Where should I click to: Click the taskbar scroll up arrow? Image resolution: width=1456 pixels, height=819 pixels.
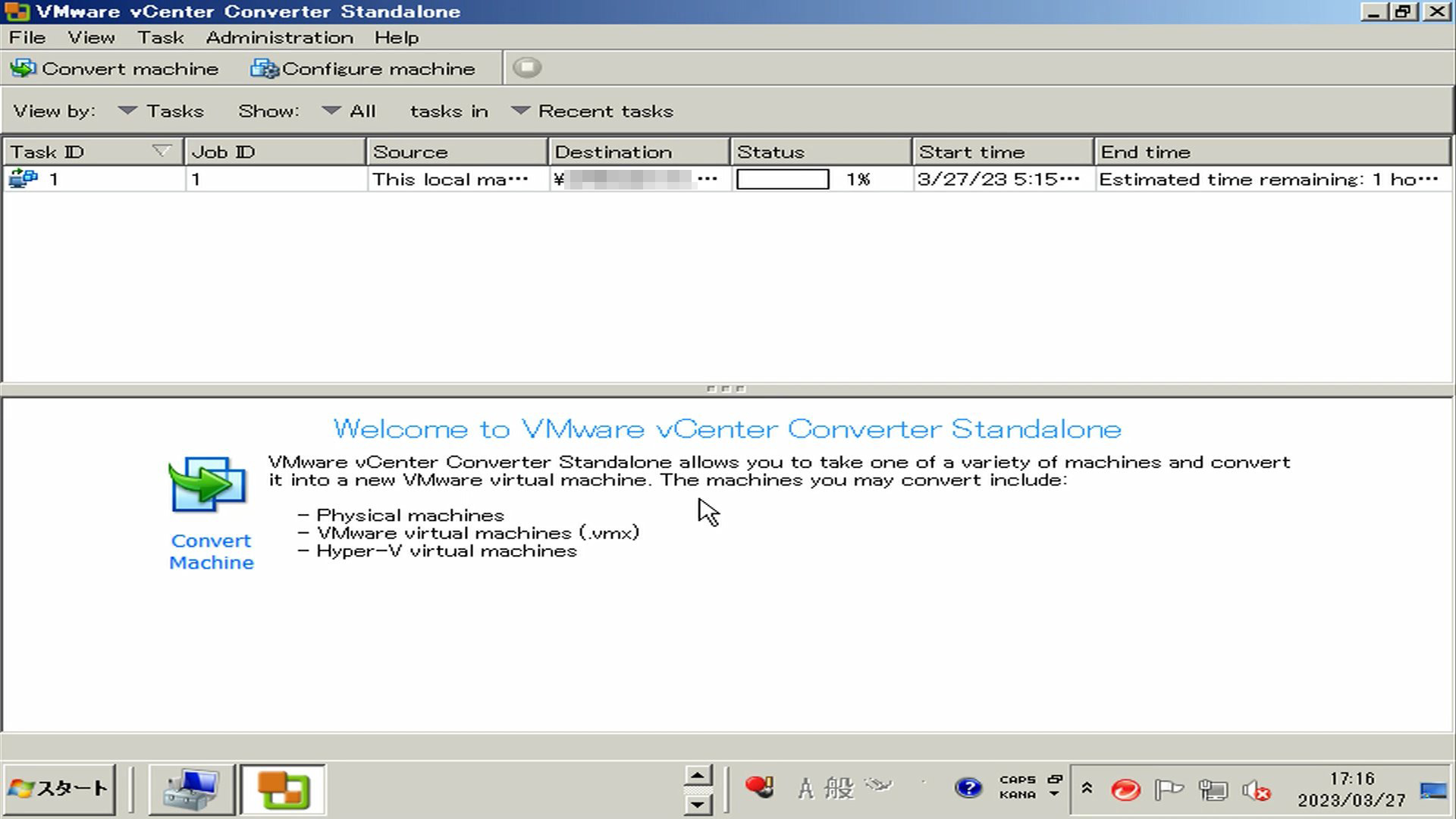(x=698, y=775)
